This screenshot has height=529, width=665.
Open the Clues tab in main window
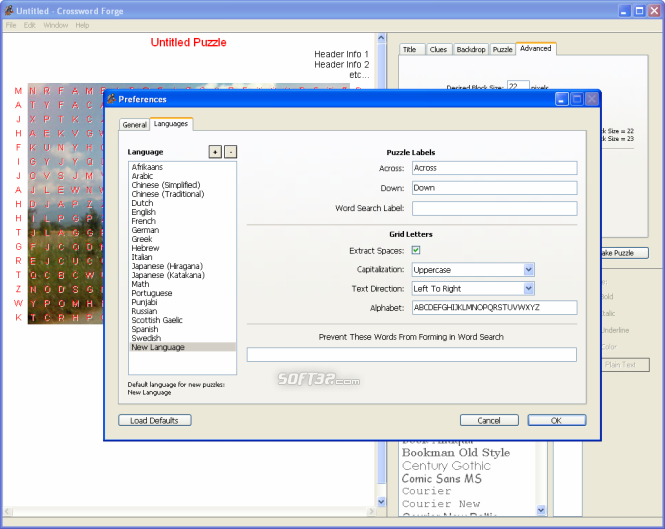(439, 50)
